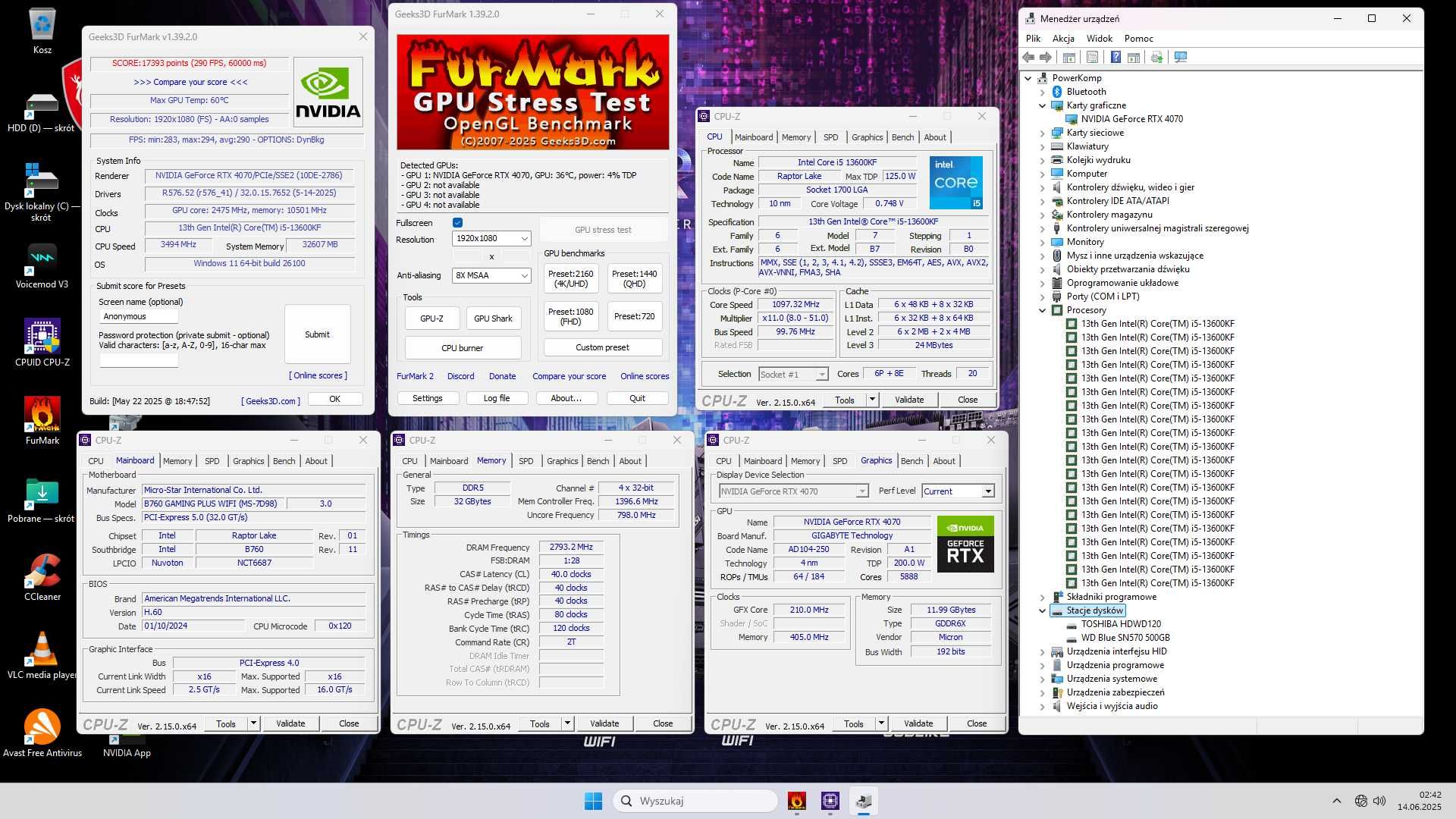Click the blue Help icon in Device Manager
This screenshot has height=819, width=1456.
click(1116, 57)
